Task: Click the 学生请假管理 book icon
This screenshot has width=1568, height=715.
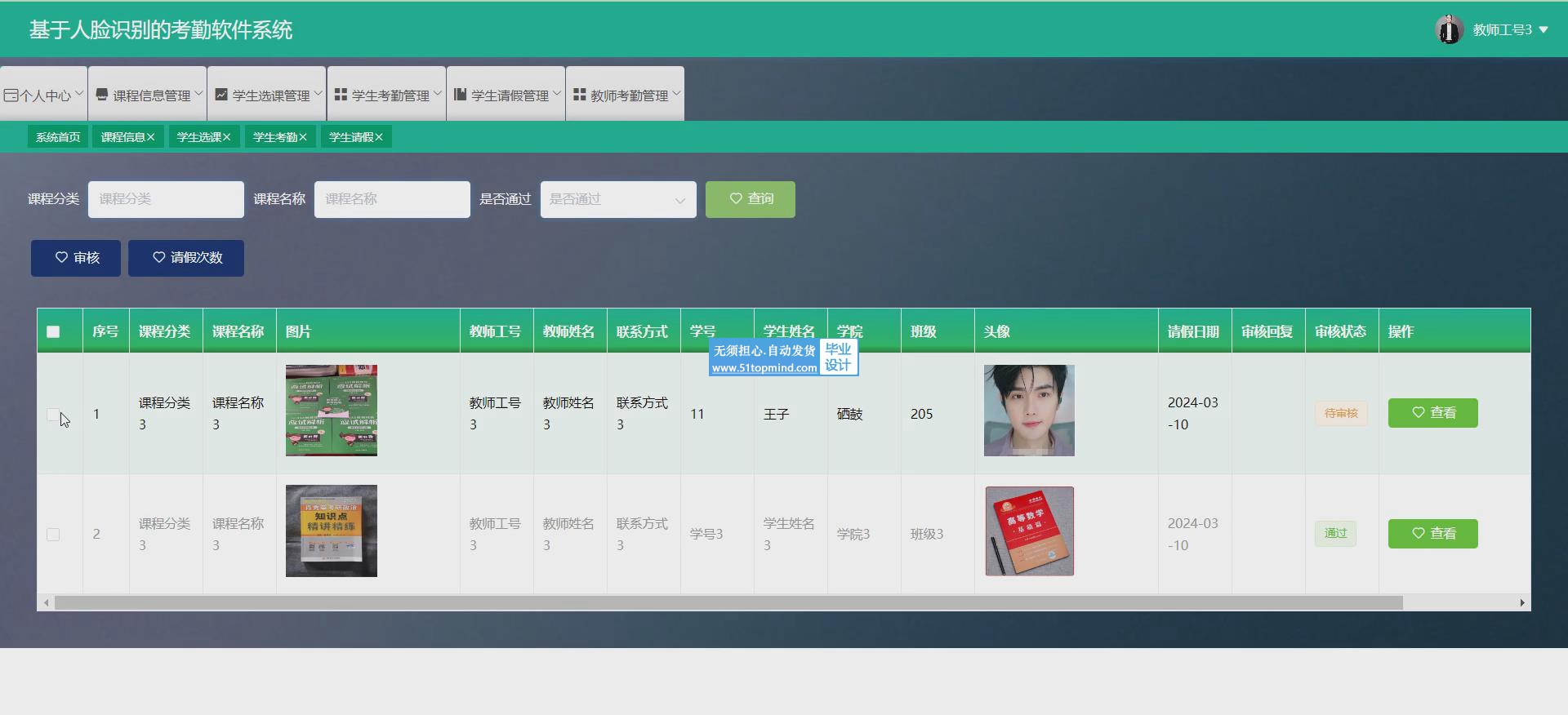Action: coord(460,95)
